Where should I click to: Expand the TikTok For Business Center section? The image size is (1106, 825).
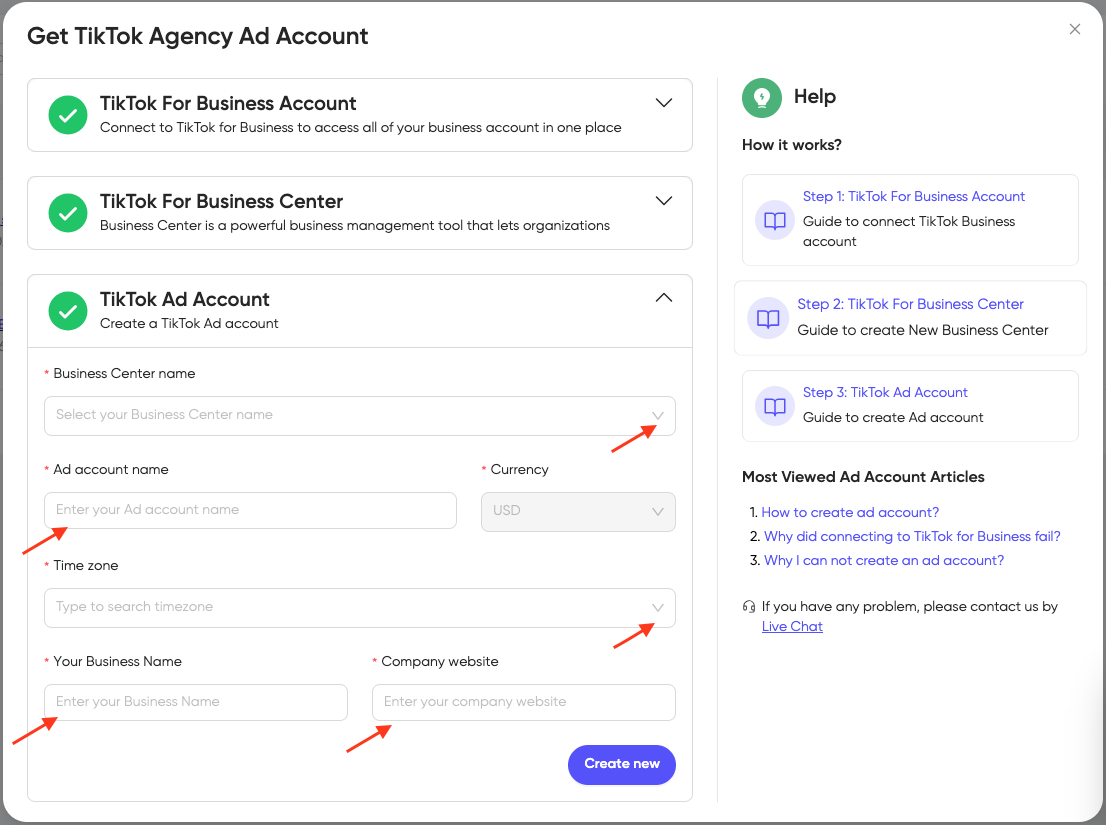coord(663,200)
